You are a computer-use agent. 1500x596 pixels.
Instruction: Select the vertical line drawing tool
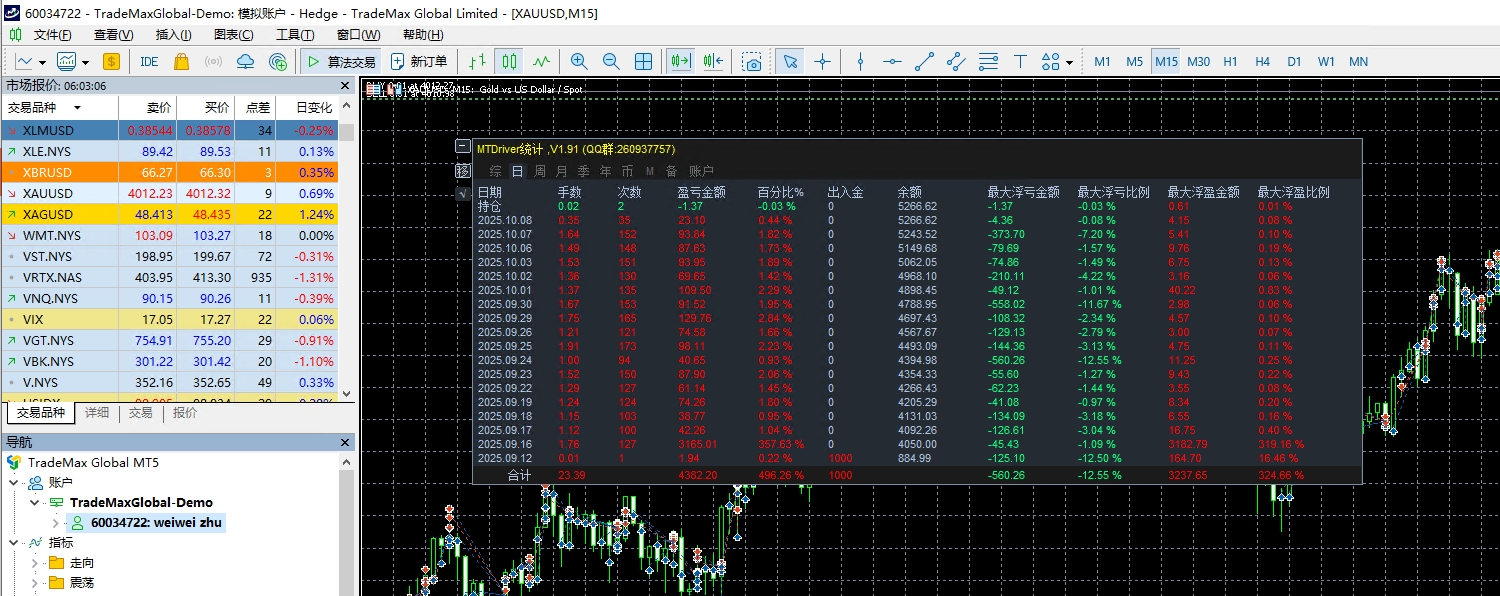[860, 61]
